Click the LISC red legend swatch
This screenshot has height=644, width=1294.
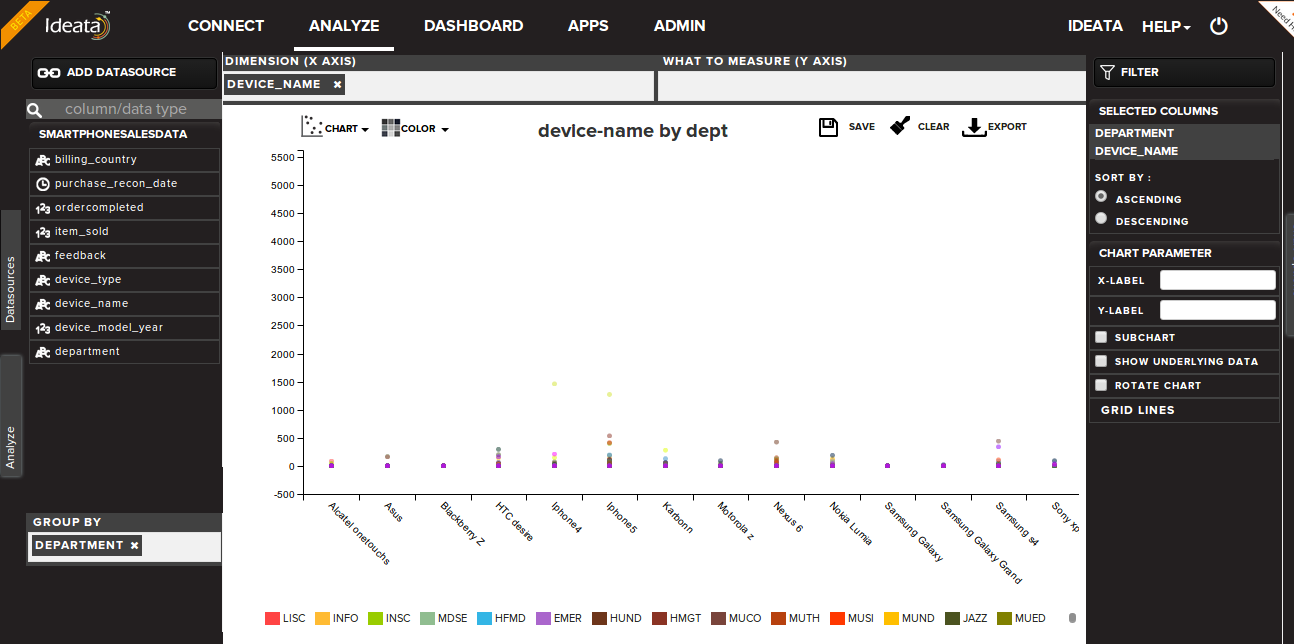pyautogui.click(x=272, y=619)
